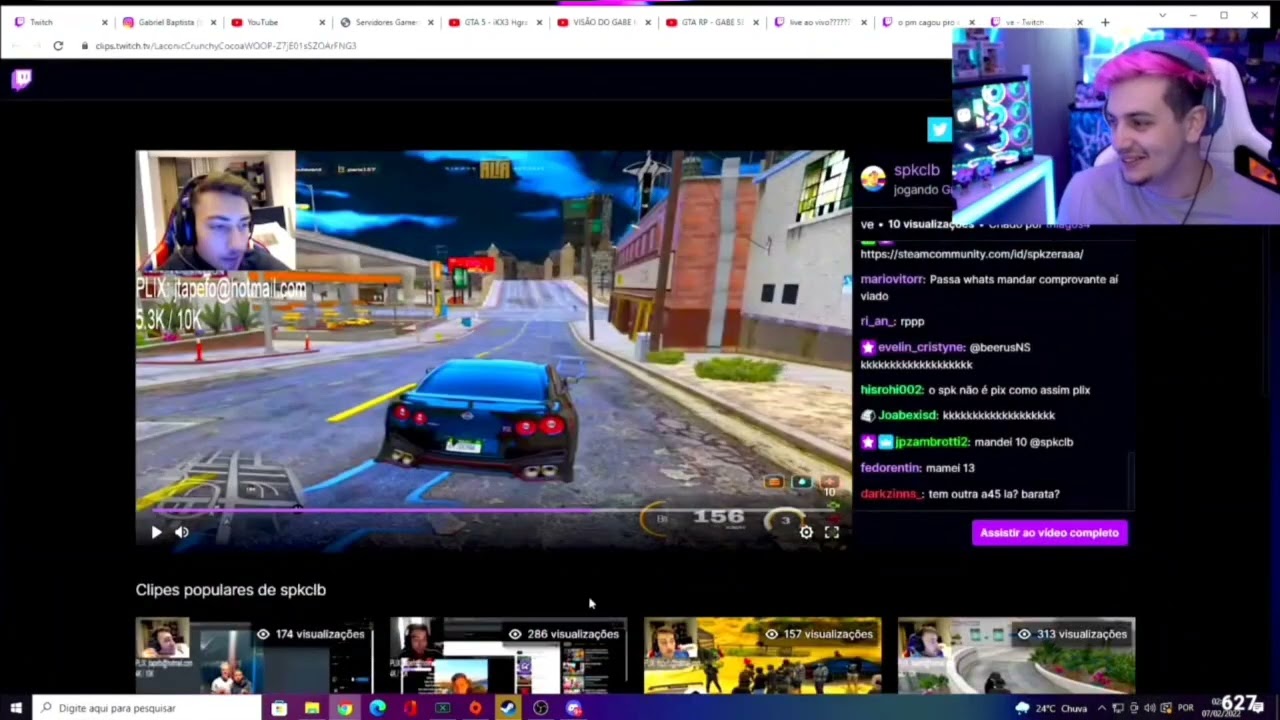Viewport: 1280px width, 720px height.
Task: Open Xbox app from taskbar
Action: pos(443,708)
